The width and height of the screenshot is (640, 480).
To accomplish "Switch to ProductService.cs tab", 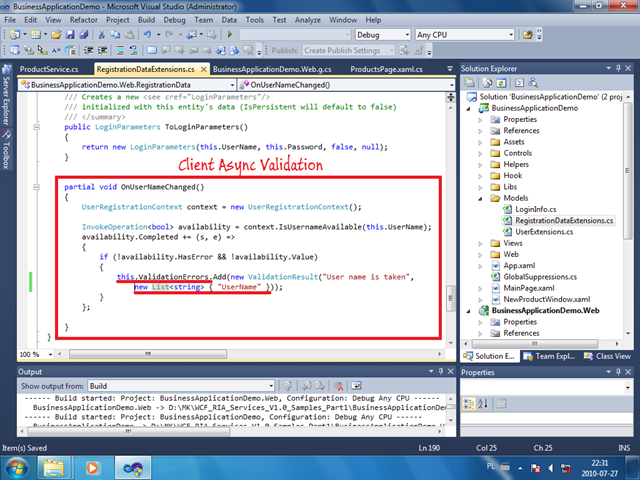I will point(49,69).
